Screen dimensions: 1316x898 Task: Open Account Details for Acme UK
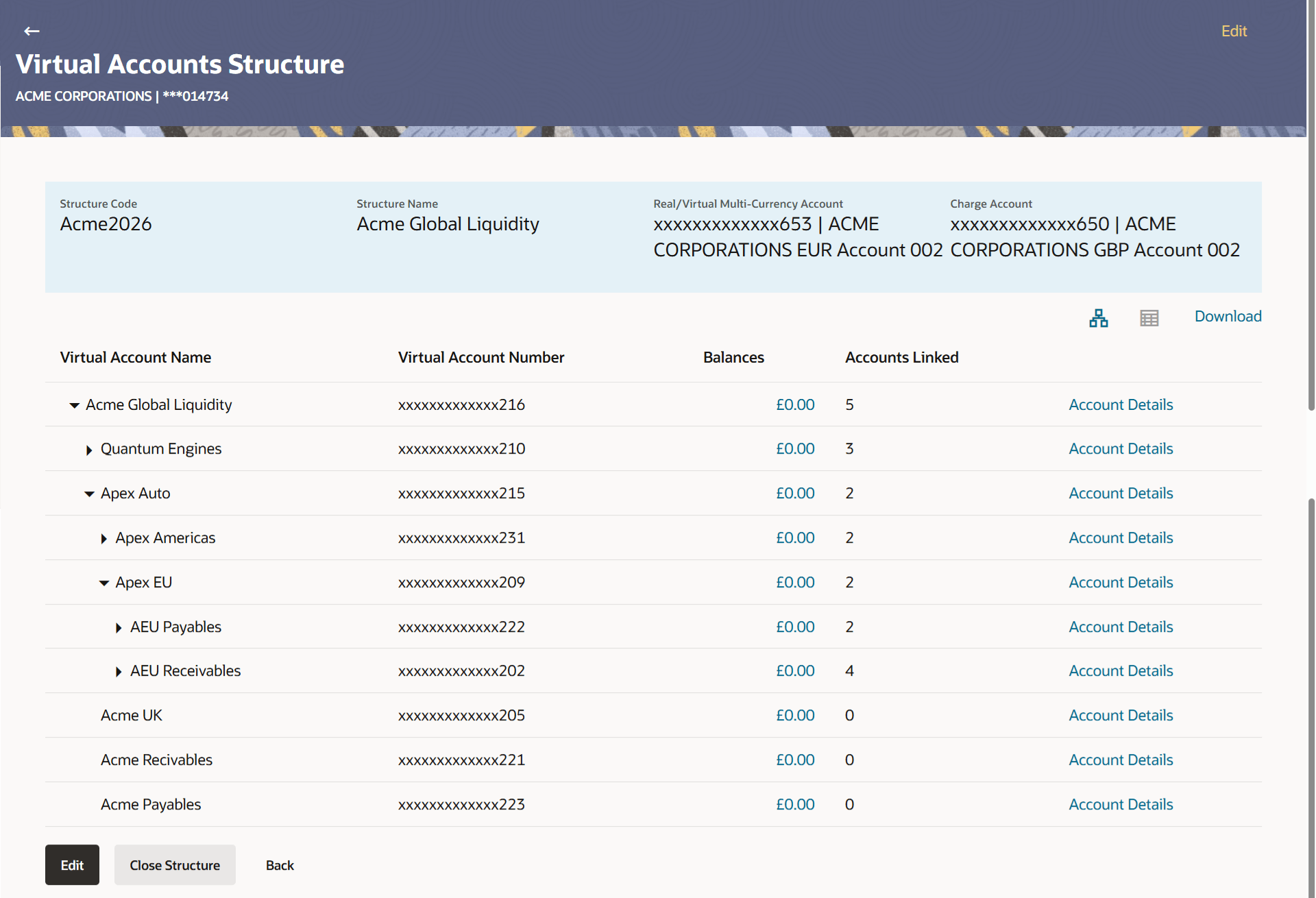(x=1121, y=715)
